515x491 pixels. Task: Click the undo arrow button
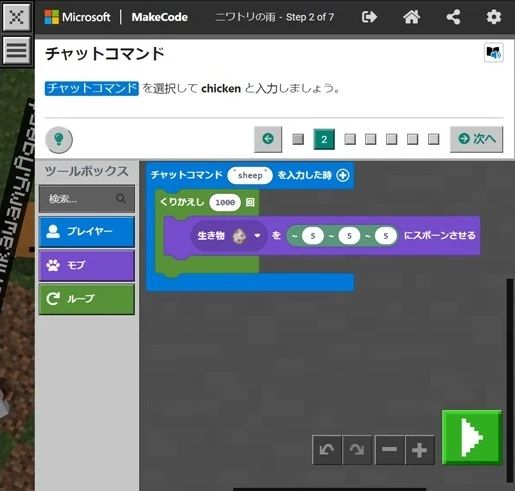[x=327, y=450]
